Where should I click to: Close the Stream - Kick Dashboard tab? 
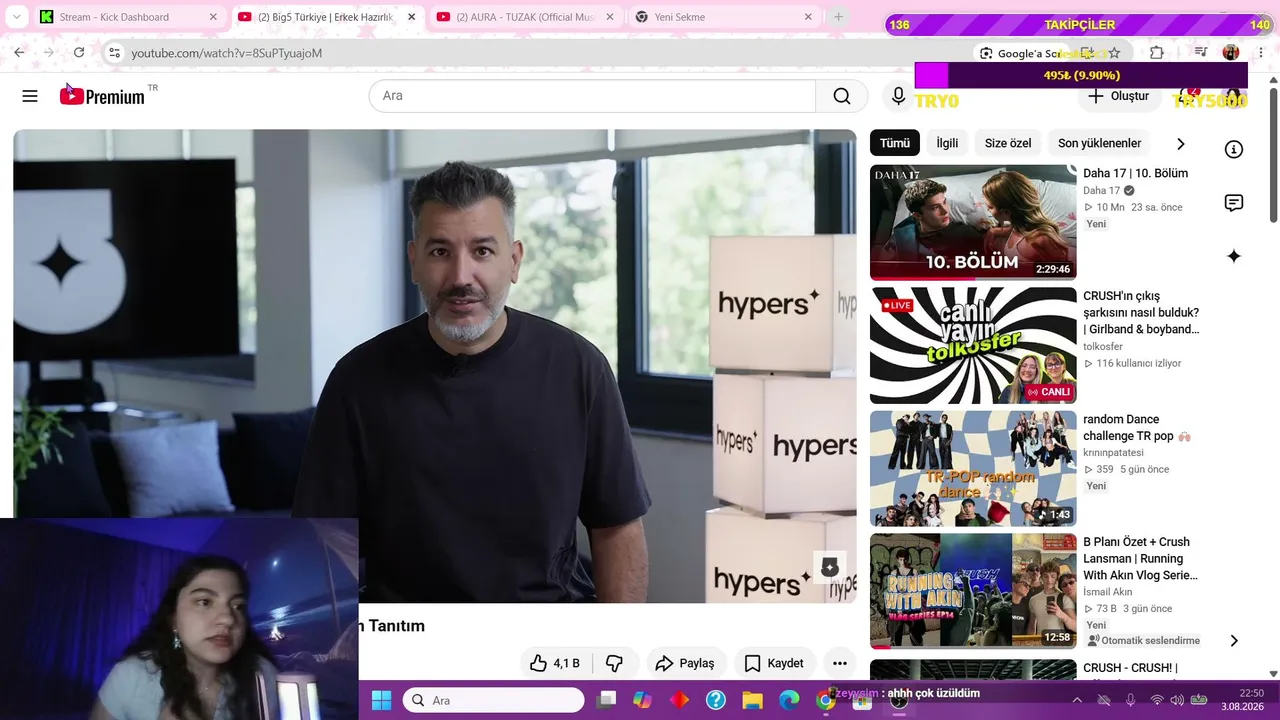coord(213,17)
